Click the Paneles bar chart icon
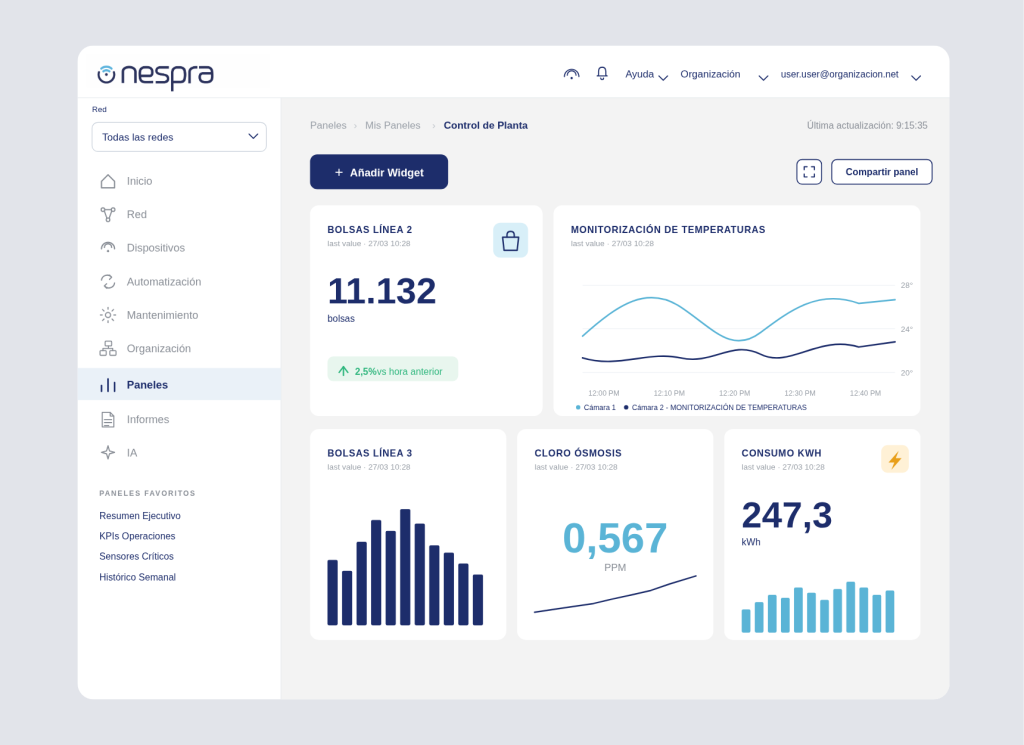 pos(108,385)
